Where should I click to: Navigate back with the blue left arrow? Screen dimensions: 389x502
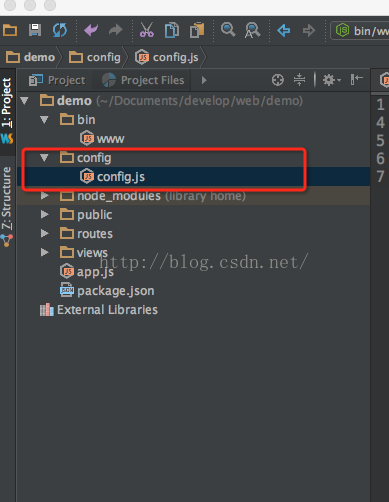[284, 31]
